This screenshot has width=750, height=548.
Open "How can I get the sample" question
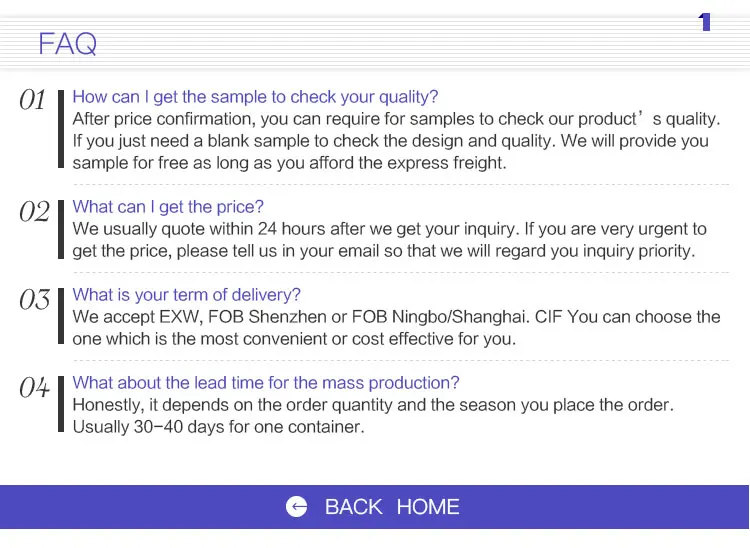[x=255, y=97]
